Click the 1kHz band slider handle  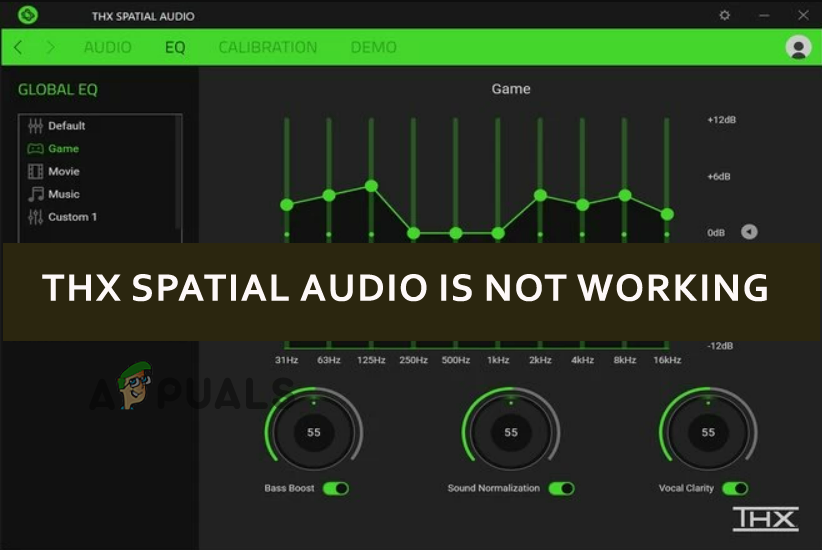(x=498, y=233)
